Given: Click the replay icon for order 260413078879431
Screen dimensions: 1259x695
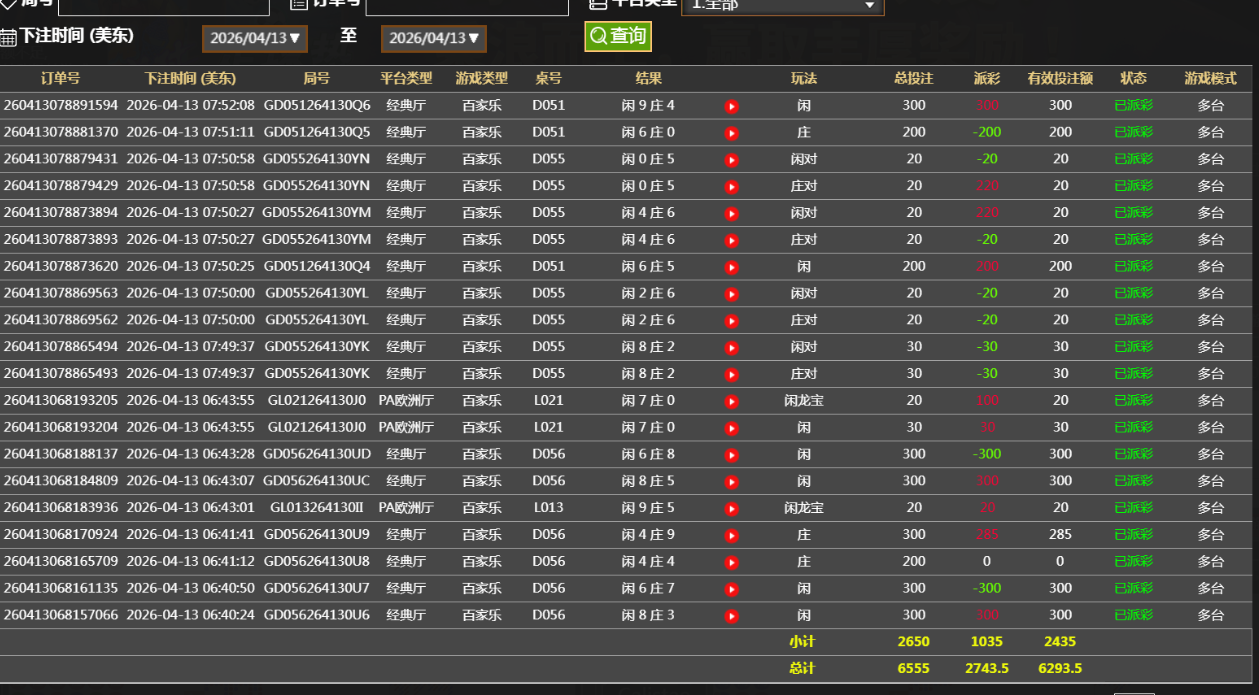Looking at the screenshot, I should 731,160.
